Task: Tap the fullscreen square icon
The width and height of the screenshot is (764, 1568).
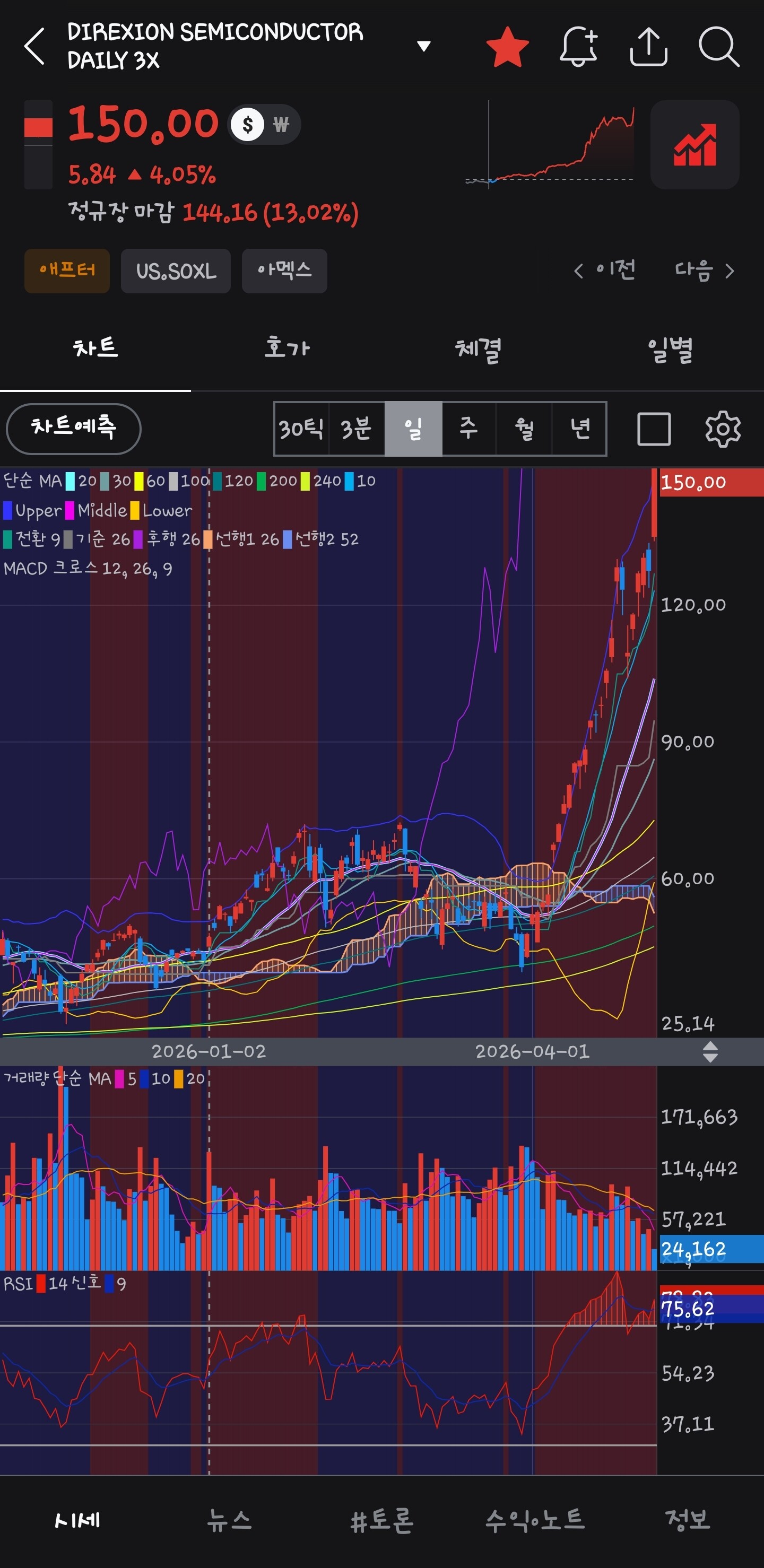Action: point(654,429)
